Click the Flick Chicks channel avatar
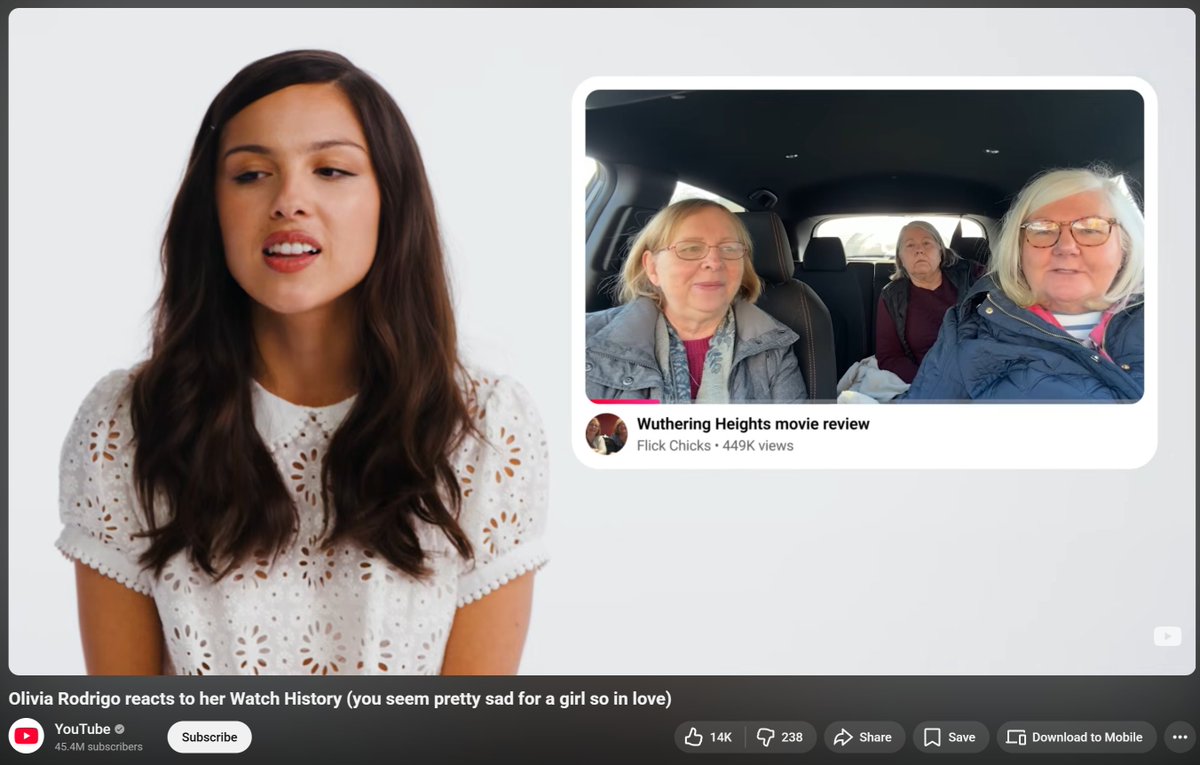The height and width of the screenshot is (765, 1200). click(x=606, y=434)
